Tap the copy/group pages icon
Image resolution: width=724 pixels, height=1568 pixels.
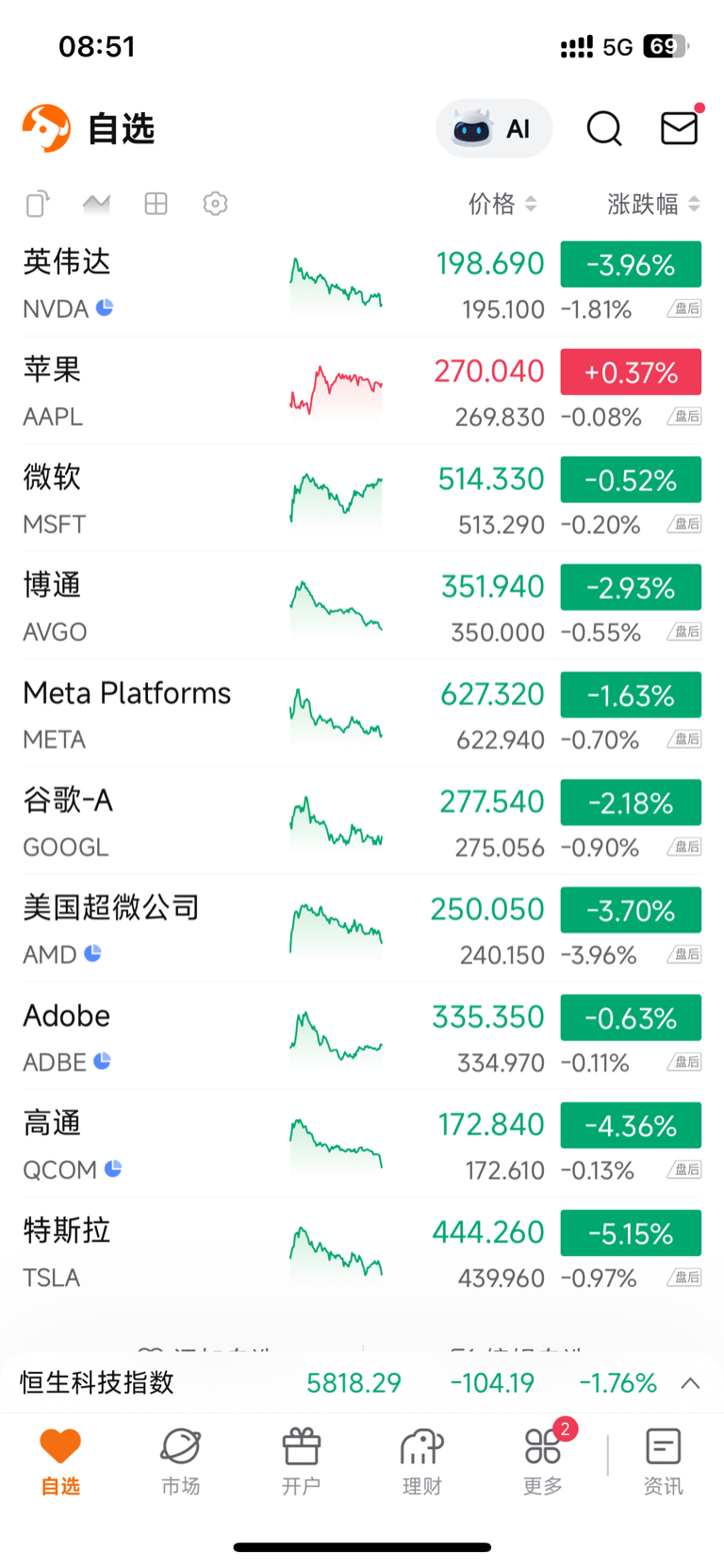tap(37, 204)
